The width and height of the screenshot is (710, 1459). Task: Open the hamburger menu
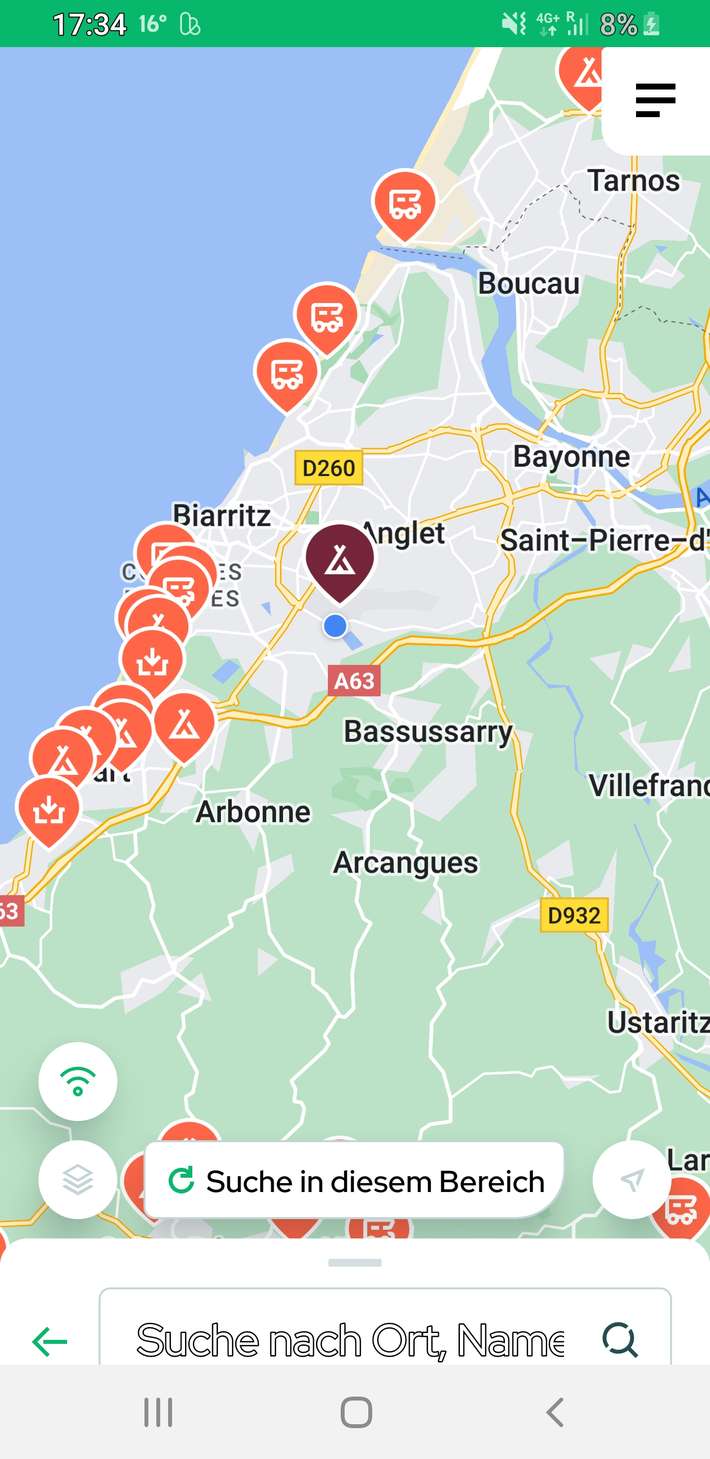pyautogui.click(x=656, y=100)
